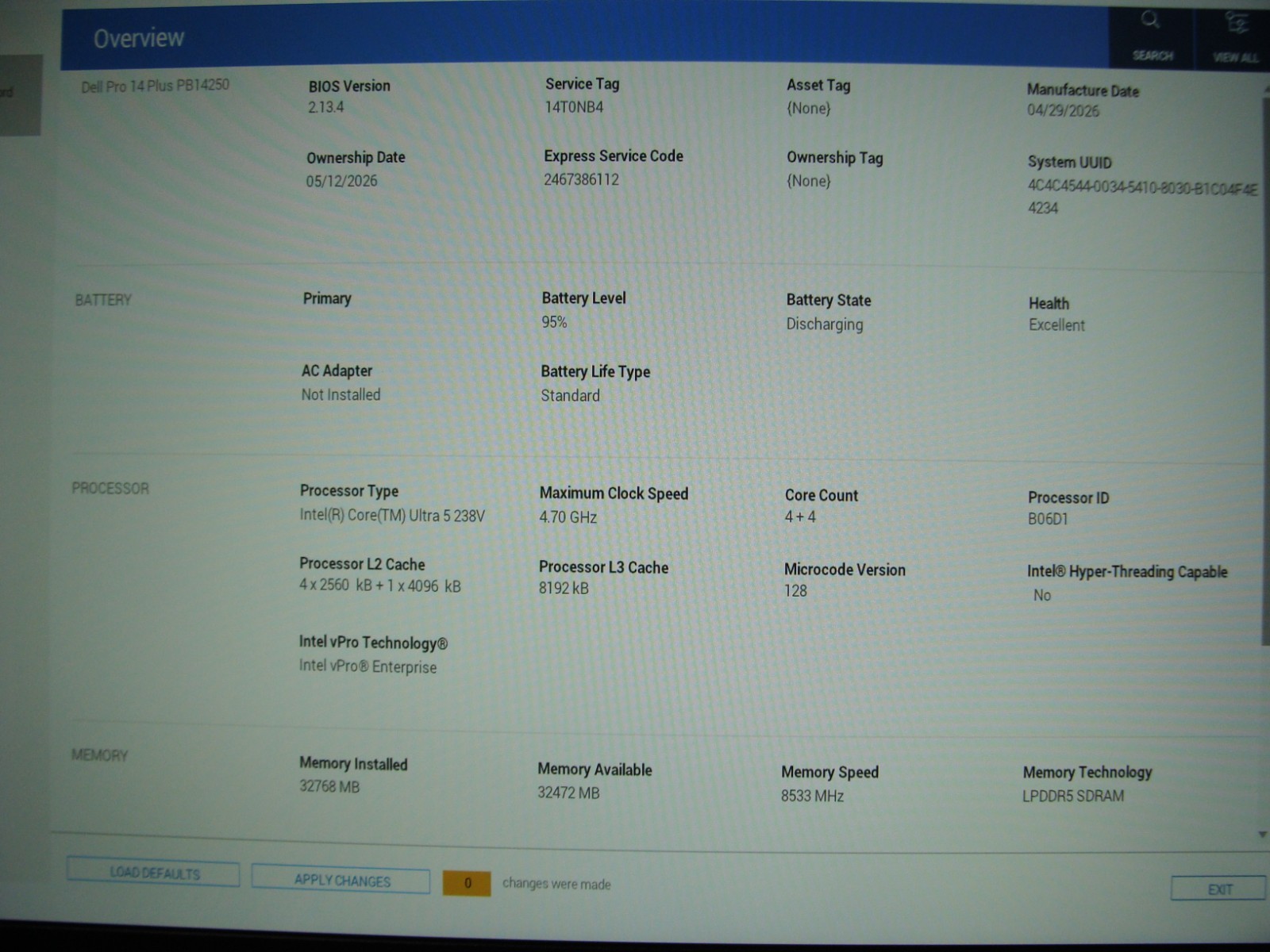
Task: Select Manufacture Date 04/29/2026
Action: [x=1063, y=110]
